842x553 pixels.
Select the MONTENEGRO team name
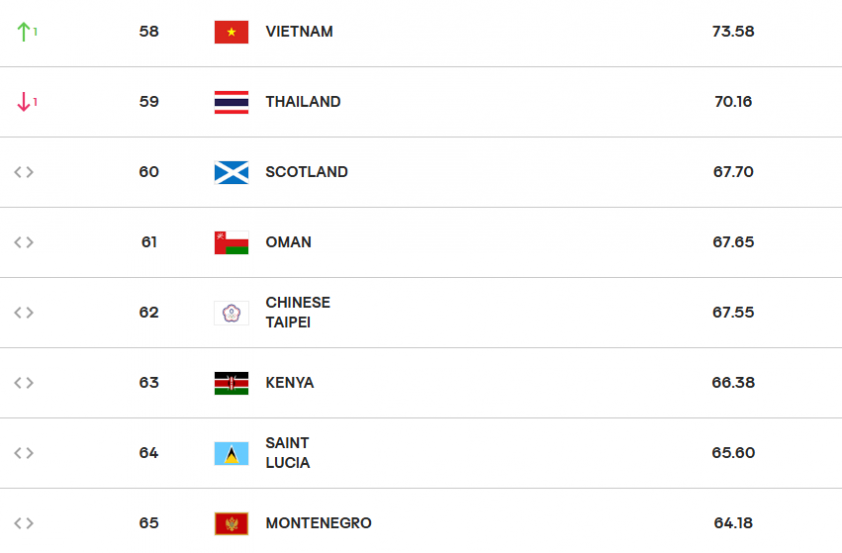coord(318,523)
